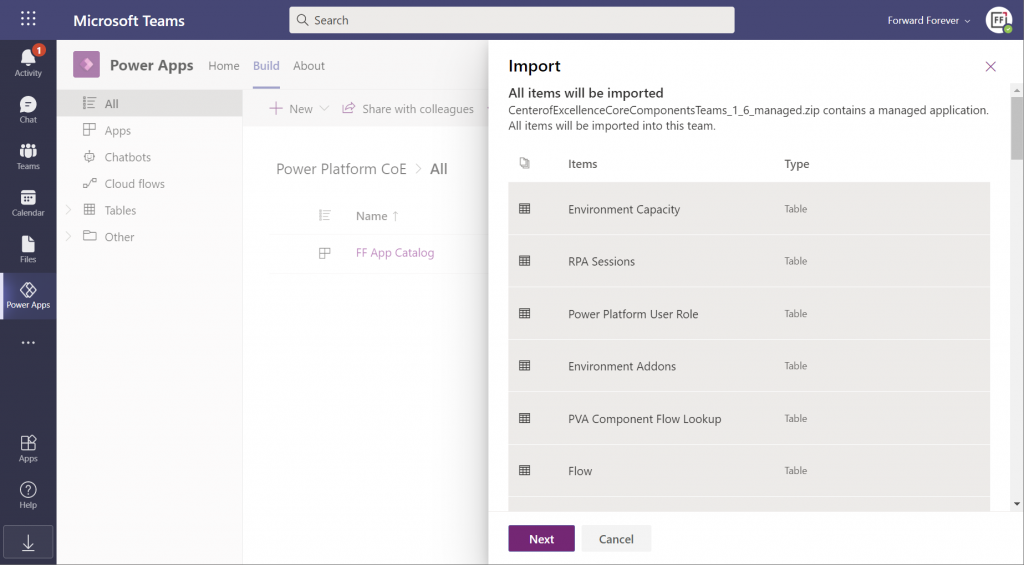The width and height of the screenshot is (1024, 565).
Task: Click Share with colleagues
Action: point(418,108)
